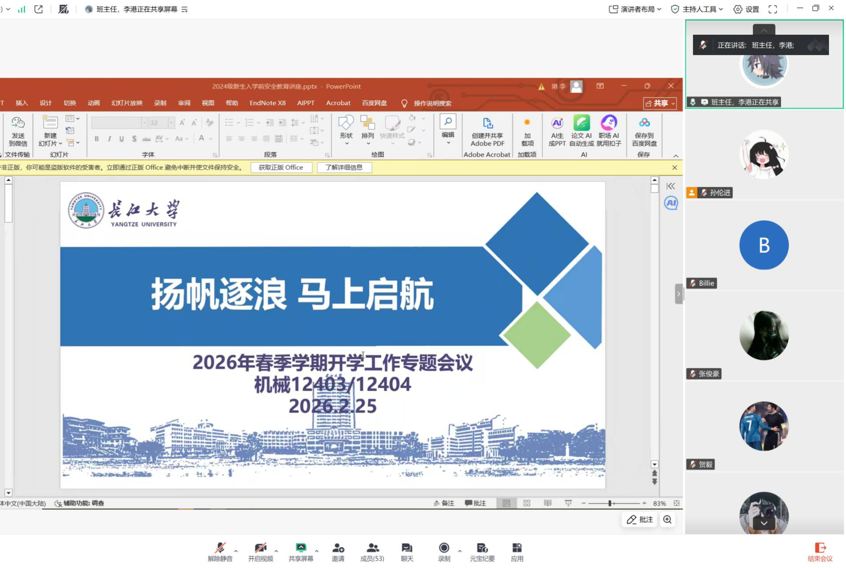Click the PowerPoint zoom slider
Screen dimensions: 846x568
(611, 504)
